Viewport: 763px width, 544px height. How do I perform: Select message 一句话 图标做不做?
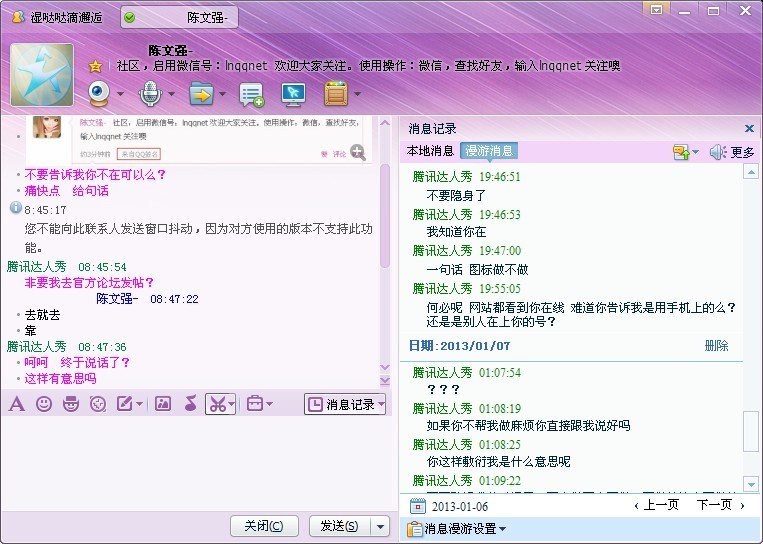click(477, 270)
